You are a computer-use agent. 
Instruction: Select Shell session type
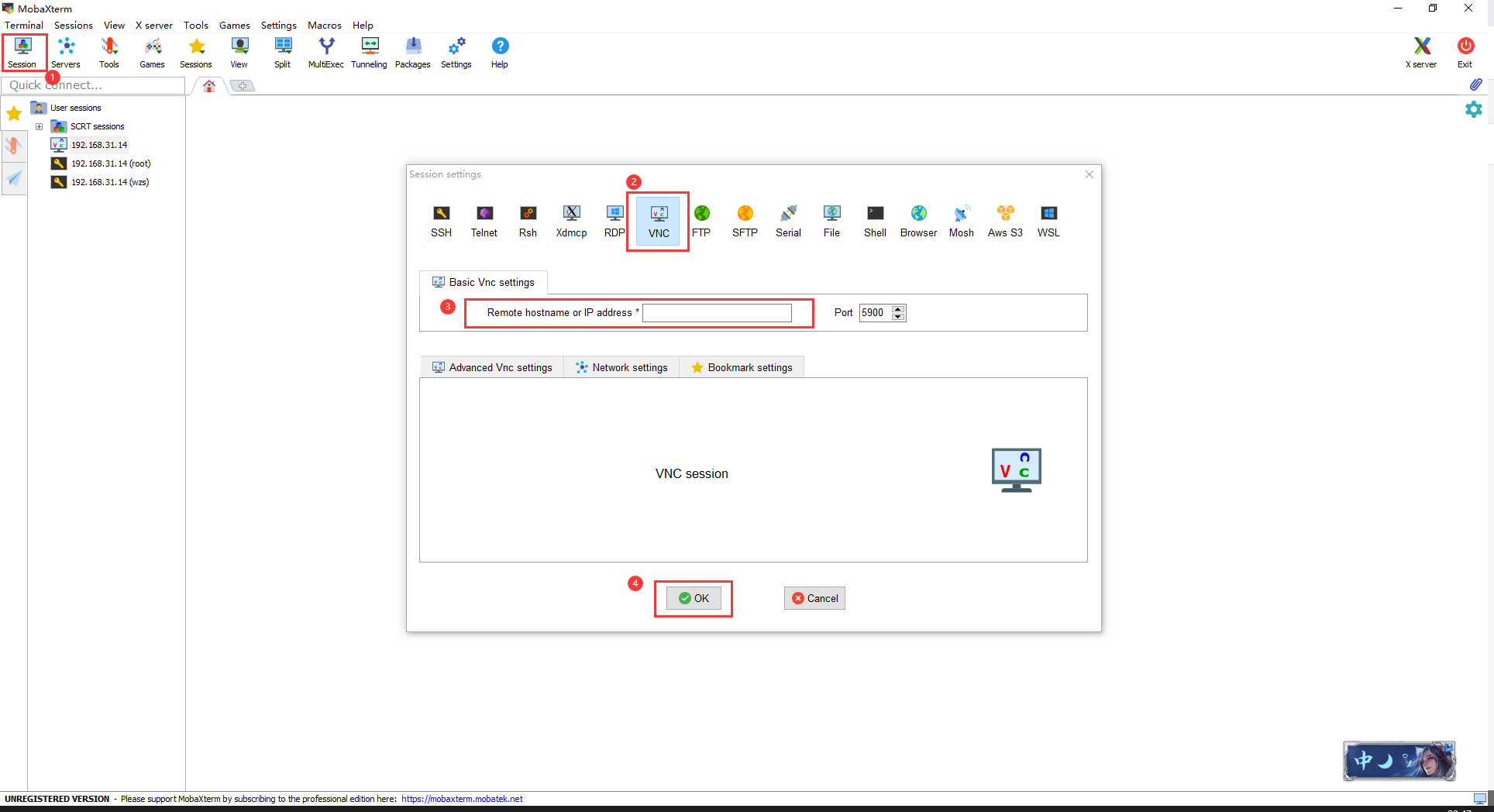(x=876, y=221)
